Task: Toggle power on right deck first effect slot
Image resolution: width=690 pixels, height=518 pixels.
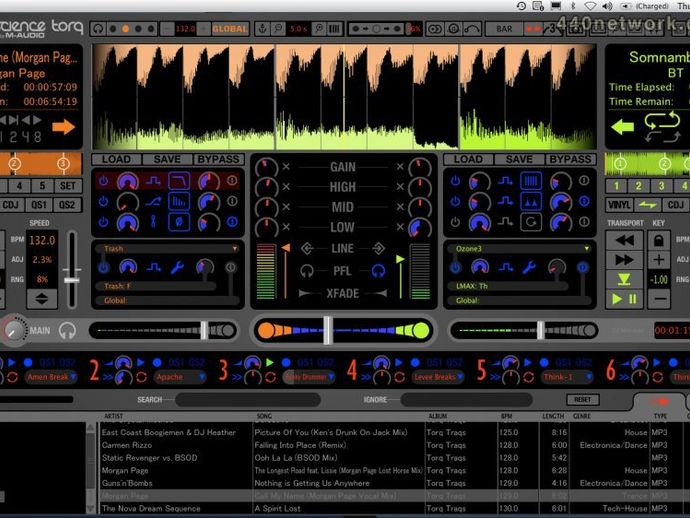Action: tap(455, 181)
